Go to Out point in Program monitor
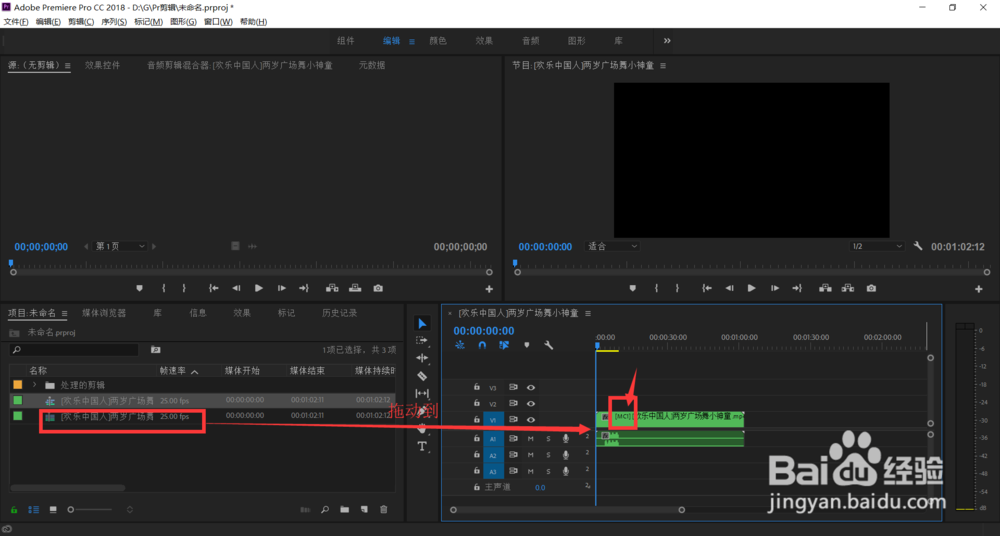This screenshot has height=536, width=1000. [797, 288]
